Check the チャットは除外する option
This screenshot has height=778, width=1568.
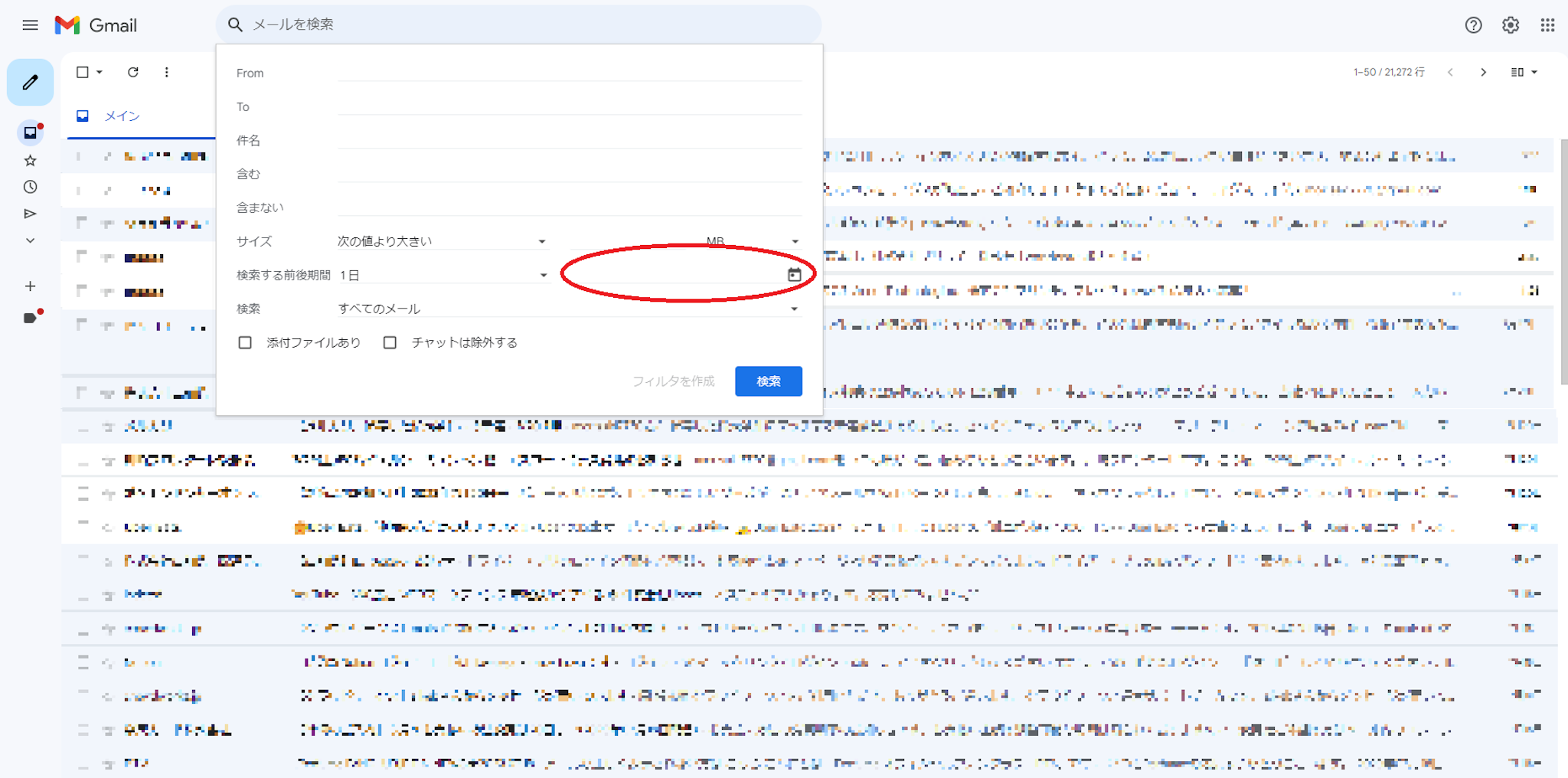coord(390,342)
